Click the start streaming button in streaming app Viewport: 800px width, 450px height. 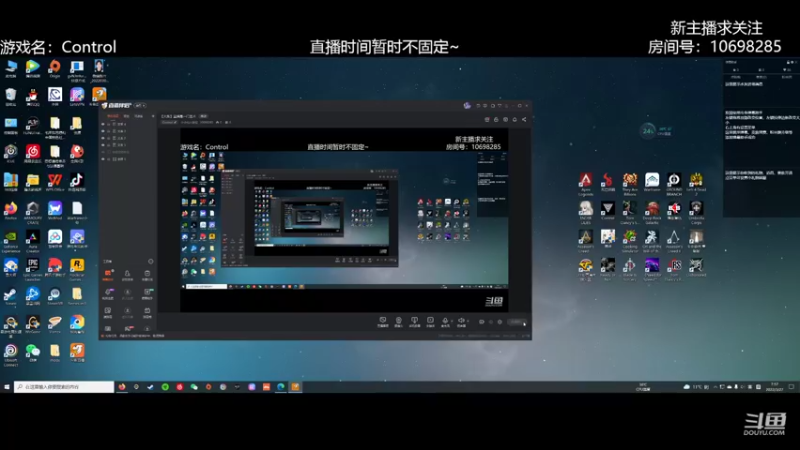tap(517, 322)
